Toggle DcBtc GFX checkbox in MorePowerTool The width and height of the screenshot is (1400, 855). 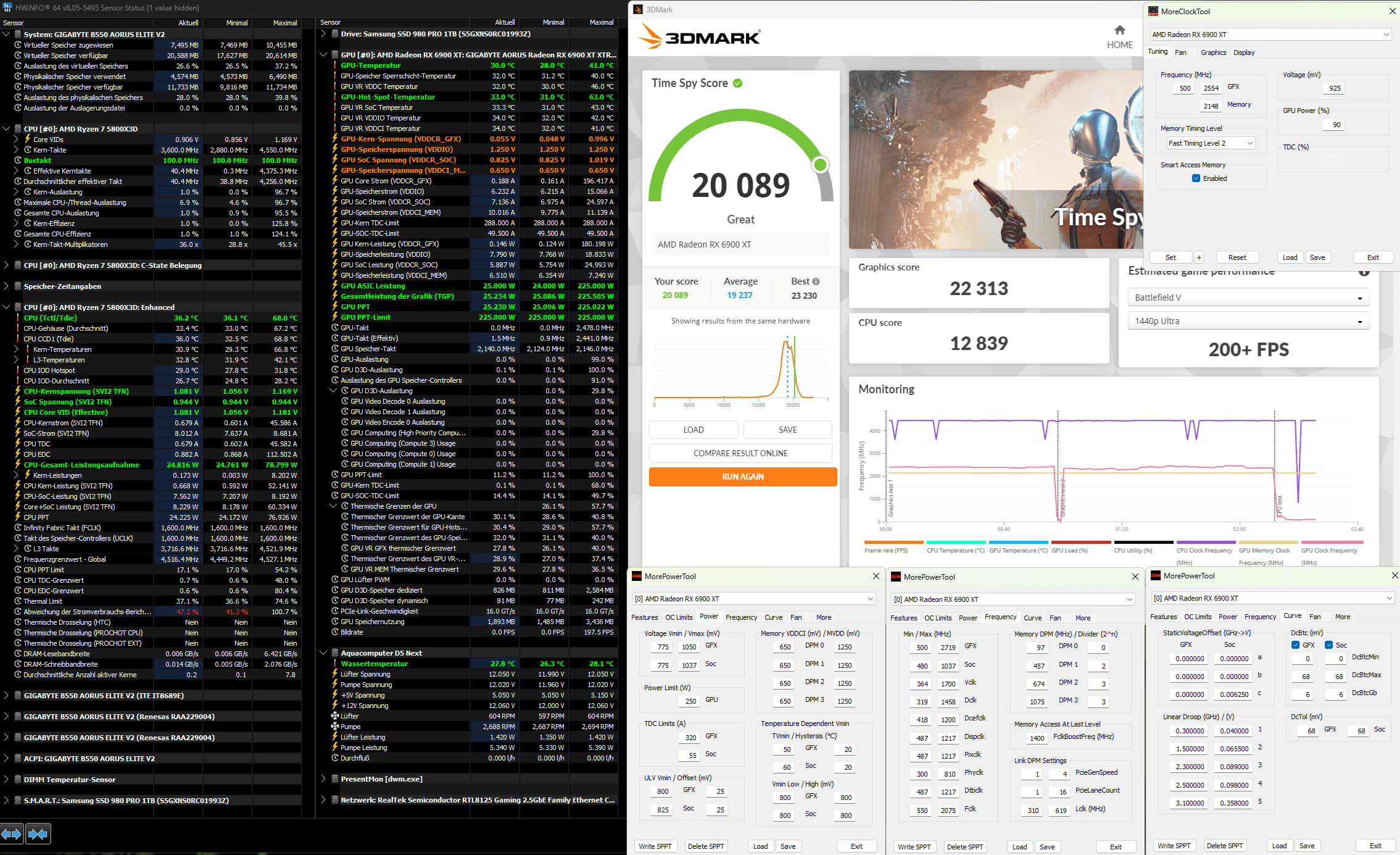(1295, 645)
